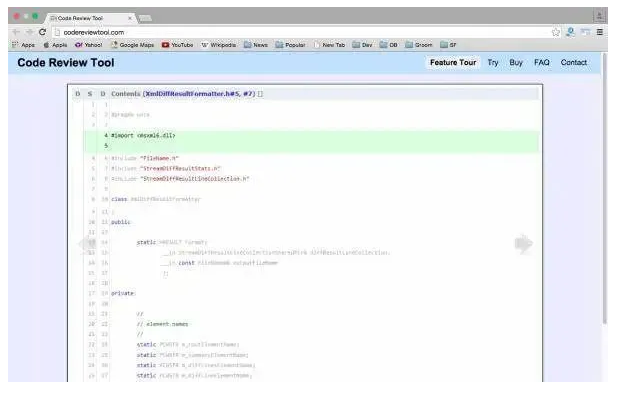The width and height of the screenshot is (617, 395).
Task: Close the Code Review Tool tab
Action: [x=130, y=18]
